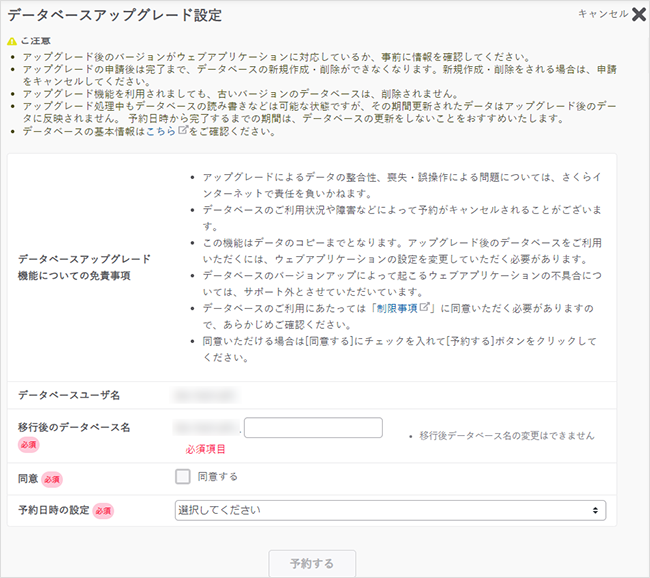Click external-link icon beside こちら

coord(182,132)
